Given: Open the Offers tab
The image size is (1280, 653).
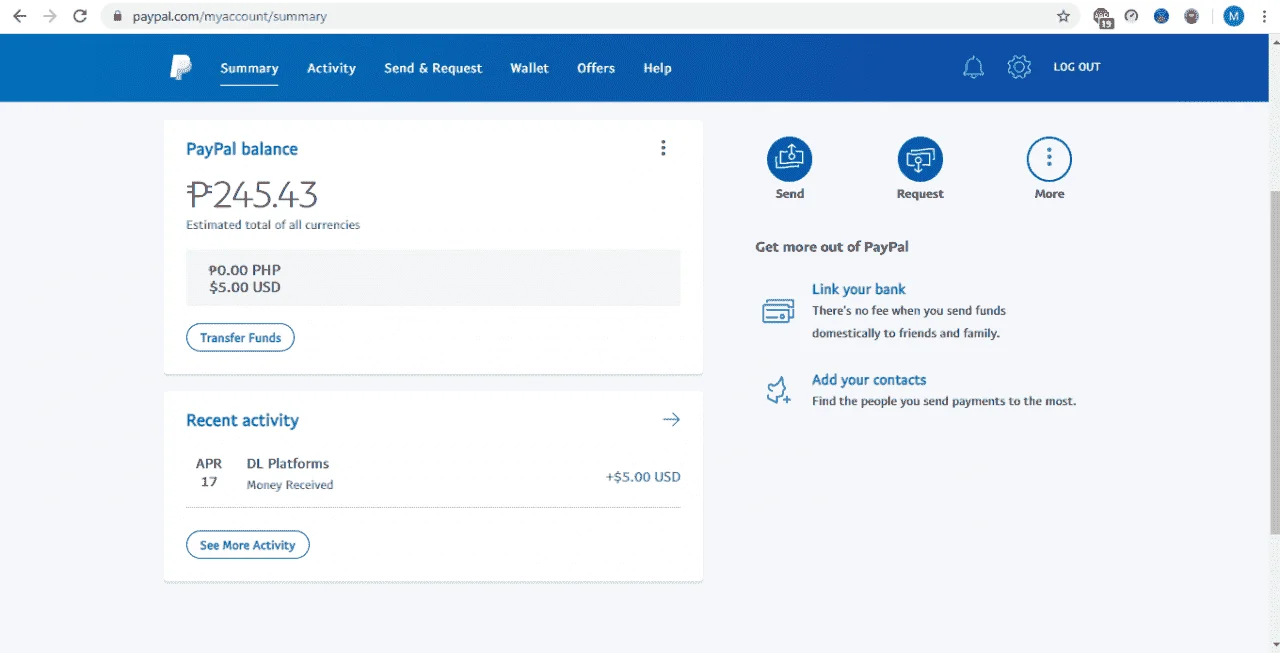Looking at the screenshot, I should [x=596, y=68].
